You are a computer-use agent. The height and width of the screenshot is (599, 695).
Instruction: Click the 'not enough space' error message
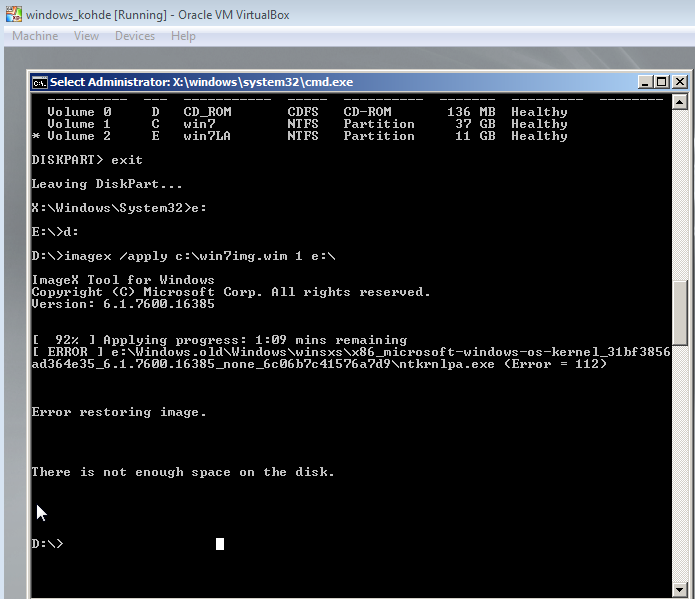(x=183, y=472)
